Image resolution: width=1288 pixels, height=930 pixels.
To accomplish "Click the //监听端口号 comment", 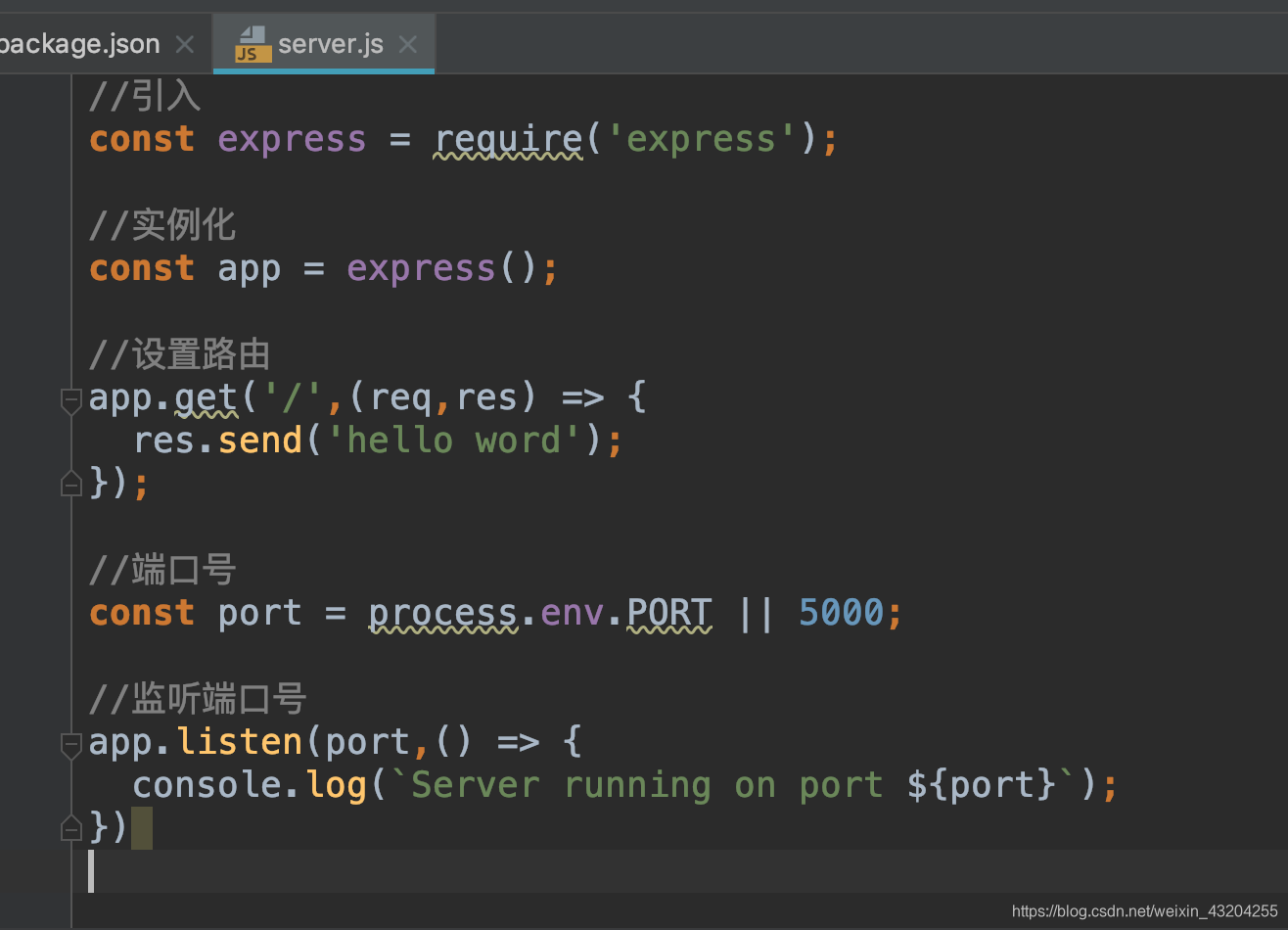I will pyautogui.click(x=198, y=699).
